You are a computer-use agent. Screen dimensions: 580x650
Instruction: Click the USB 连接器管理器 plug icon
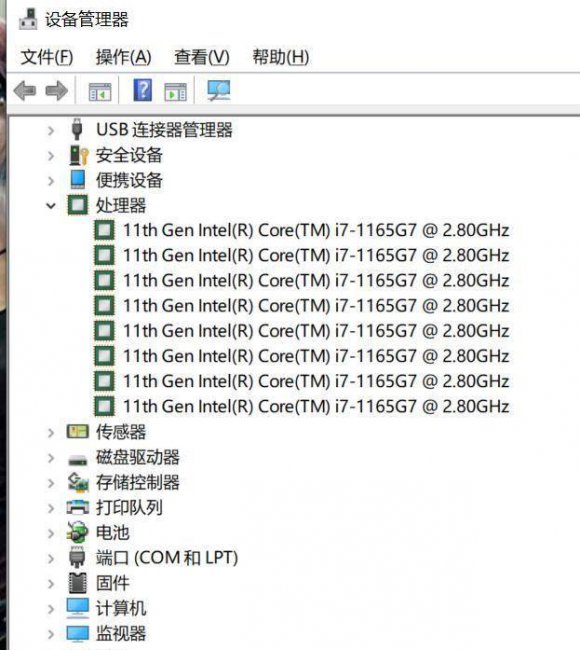(77, 129)
